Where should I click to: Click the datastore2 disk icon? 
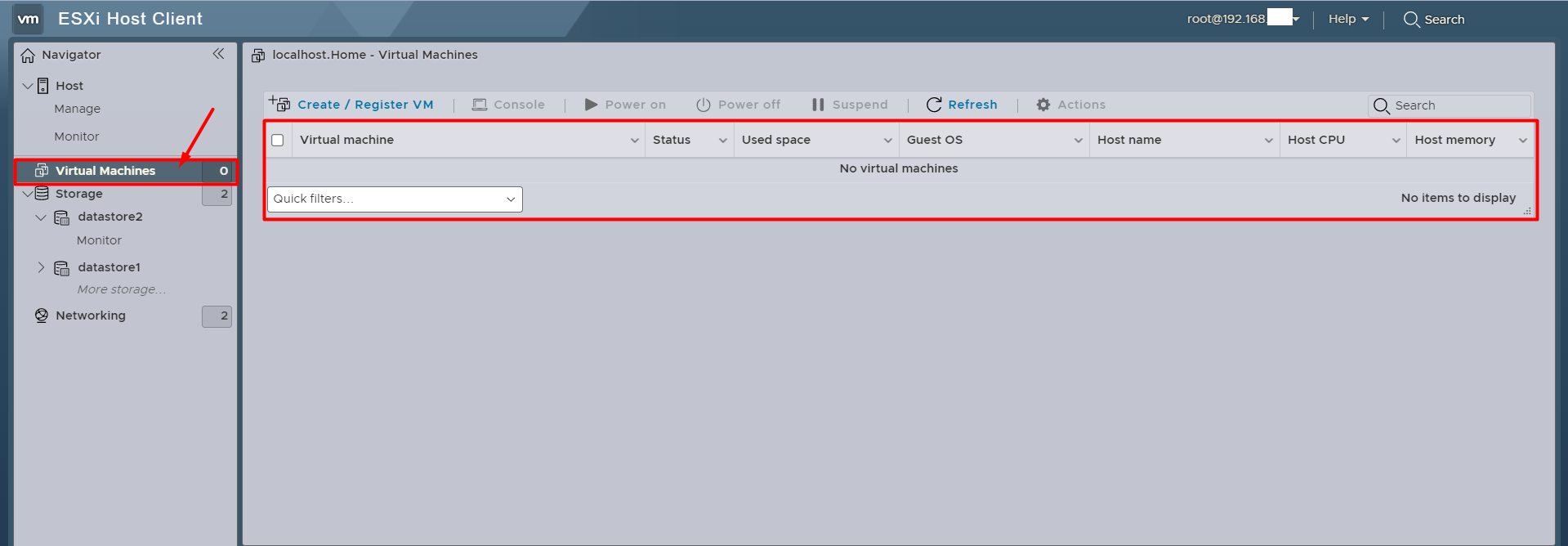(x=62, y=217)
